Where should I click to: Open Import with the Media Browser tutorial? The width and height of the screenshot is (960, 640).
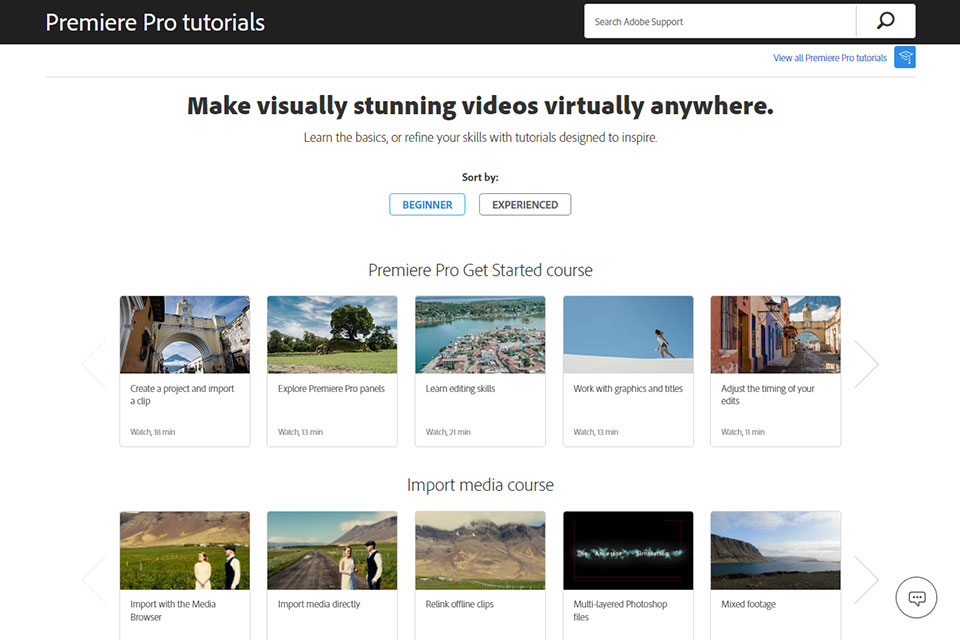pyautogui.click(x=184, y=575)
